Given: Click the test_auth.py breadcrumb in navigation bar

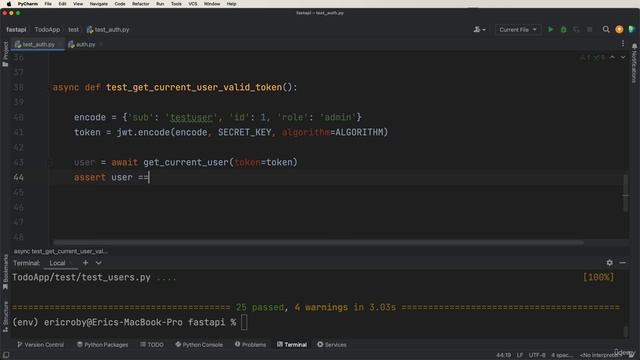Looking at the screenshot, I should pyautogui.click(x=108, y=29).
